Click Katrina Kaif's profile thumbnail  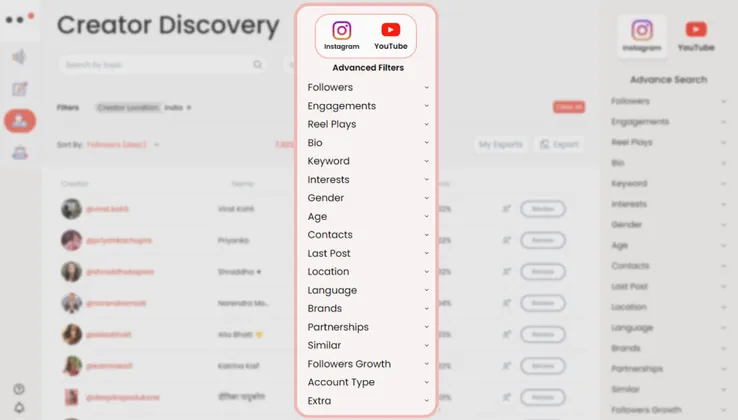72,366
